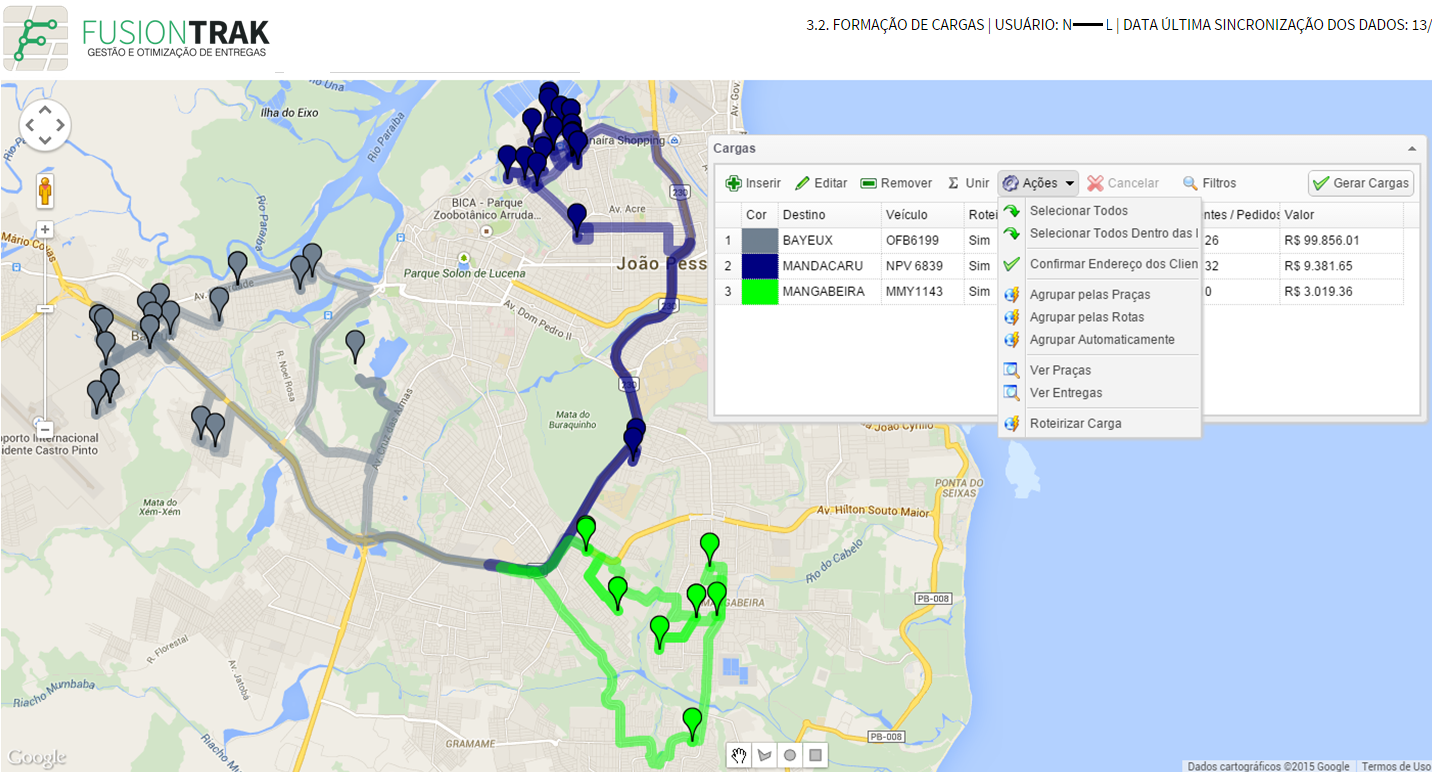Select the circle drawing tool
This screenshot has height=775, width=1432.
[x=790, y=755]
